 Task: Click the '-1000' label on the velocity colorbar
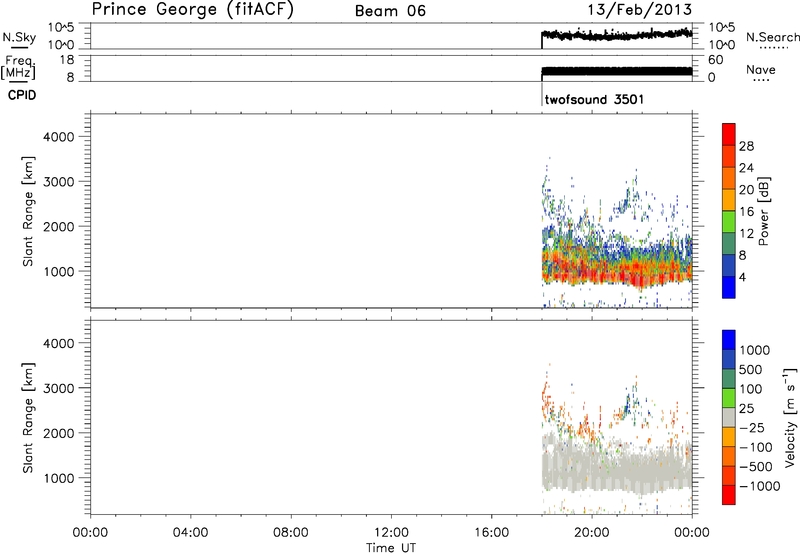pos(760,486)
